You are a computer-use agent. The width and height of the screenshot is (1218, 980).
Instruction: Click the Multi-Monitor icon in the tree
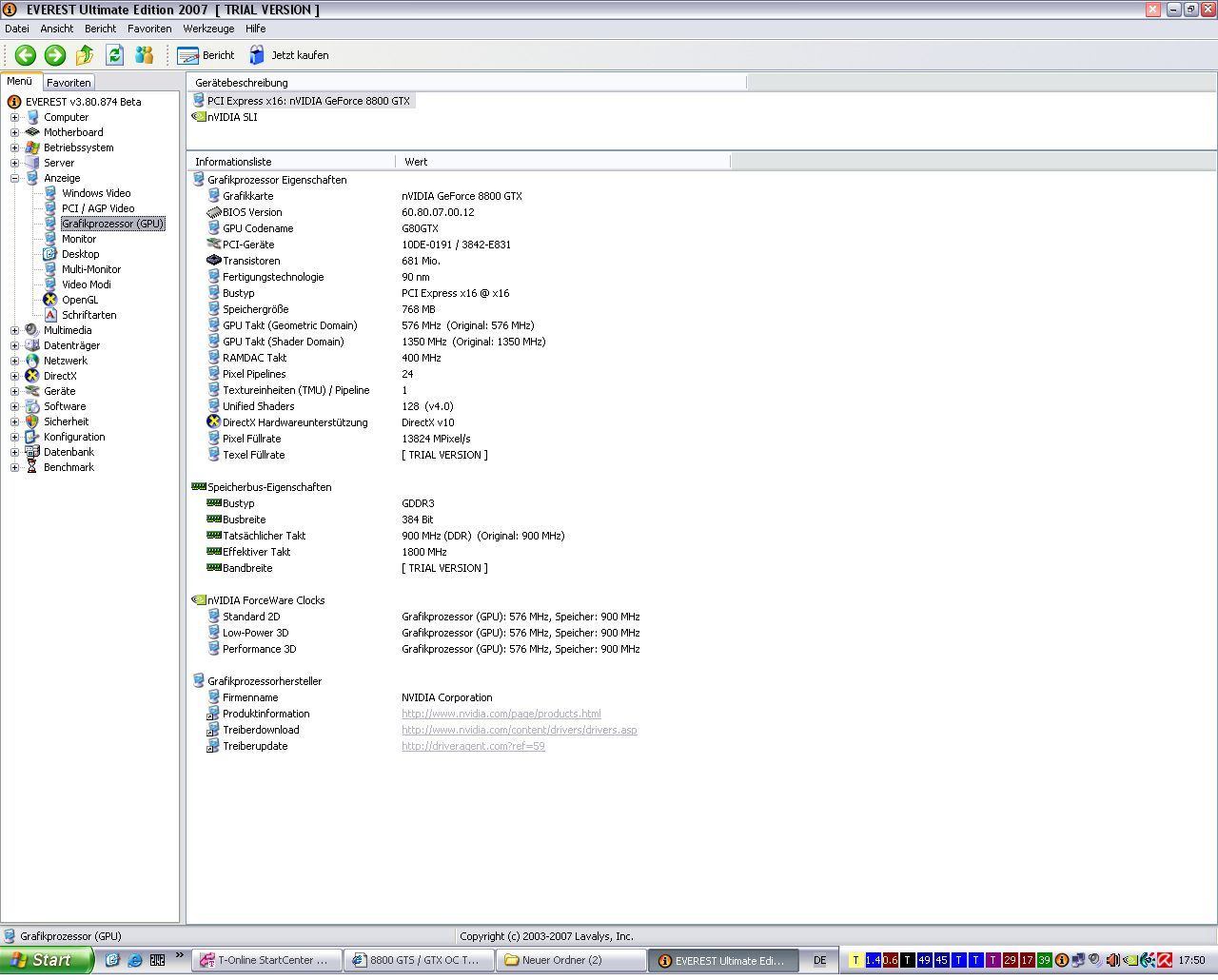click(50, 269)
